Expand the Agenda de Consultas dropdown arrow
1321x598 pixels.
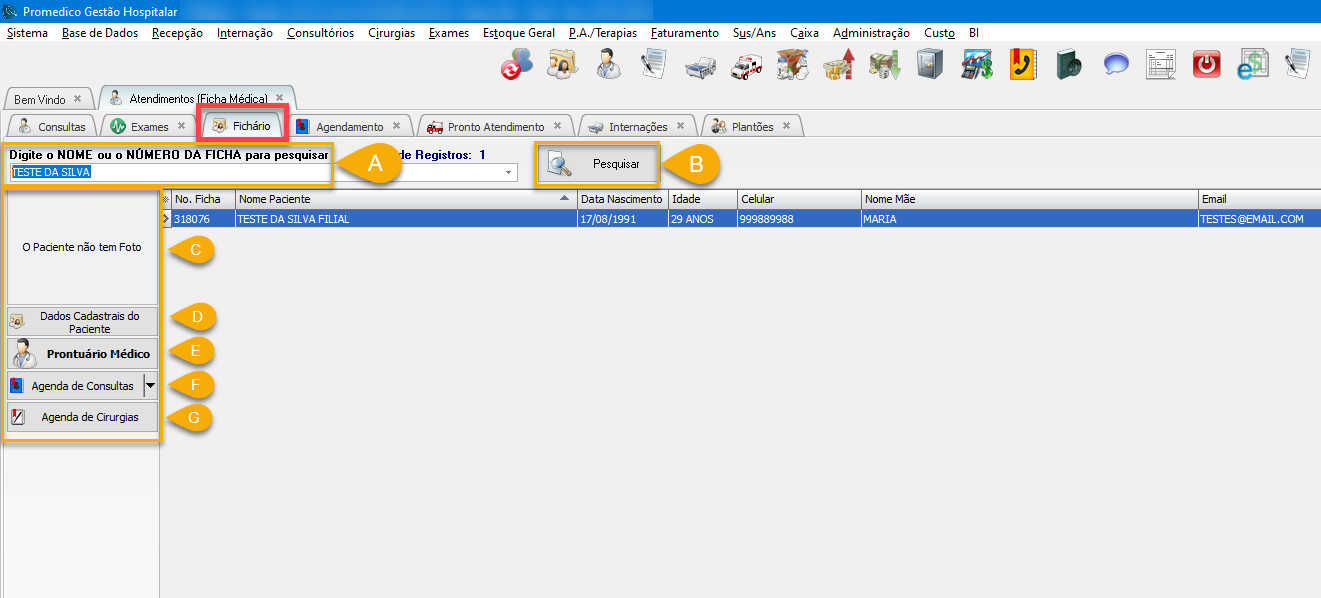point(150,385)
